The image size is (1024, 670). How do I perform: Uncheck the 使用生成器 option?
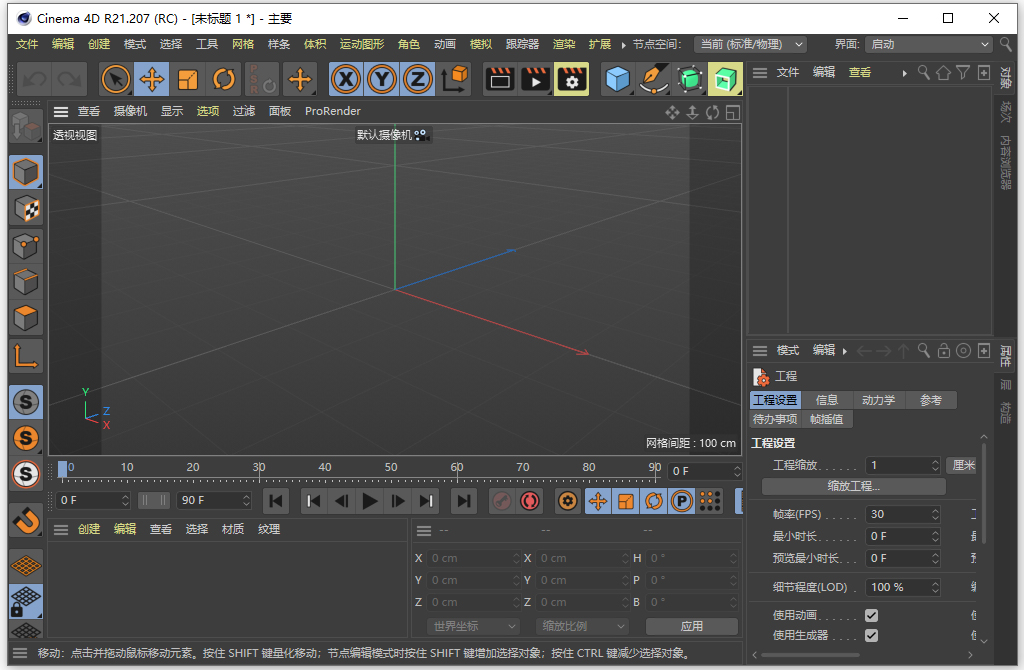pyautogui.click(x=871, y=634)
